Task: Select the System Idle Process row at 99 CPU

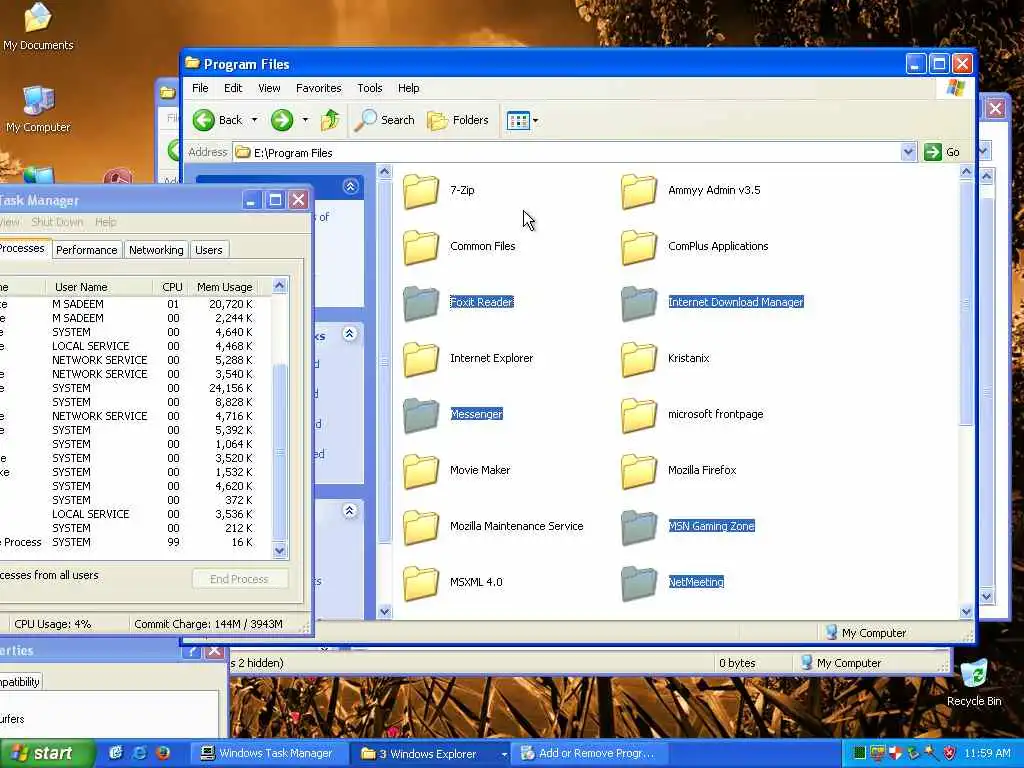Action: point(136,542)
